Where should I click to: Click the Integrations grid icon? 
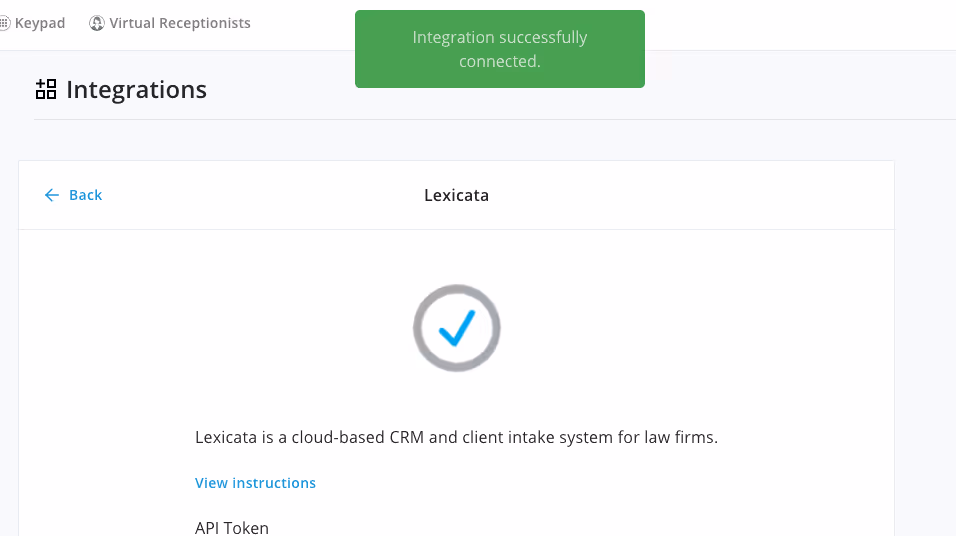pyautogui.click(x=46, y=89)
